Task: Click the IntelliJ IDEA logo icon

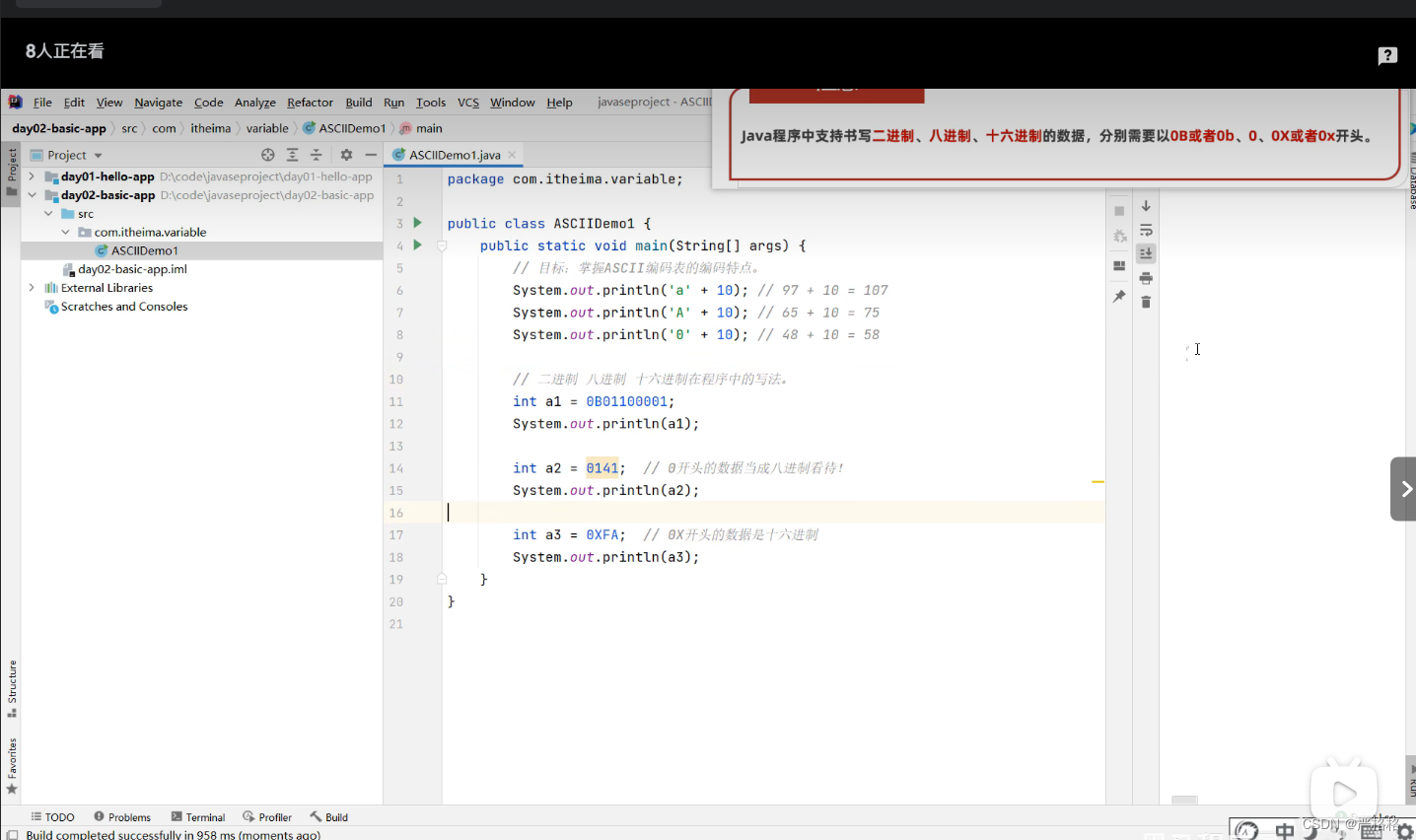Action: [15, 102]
